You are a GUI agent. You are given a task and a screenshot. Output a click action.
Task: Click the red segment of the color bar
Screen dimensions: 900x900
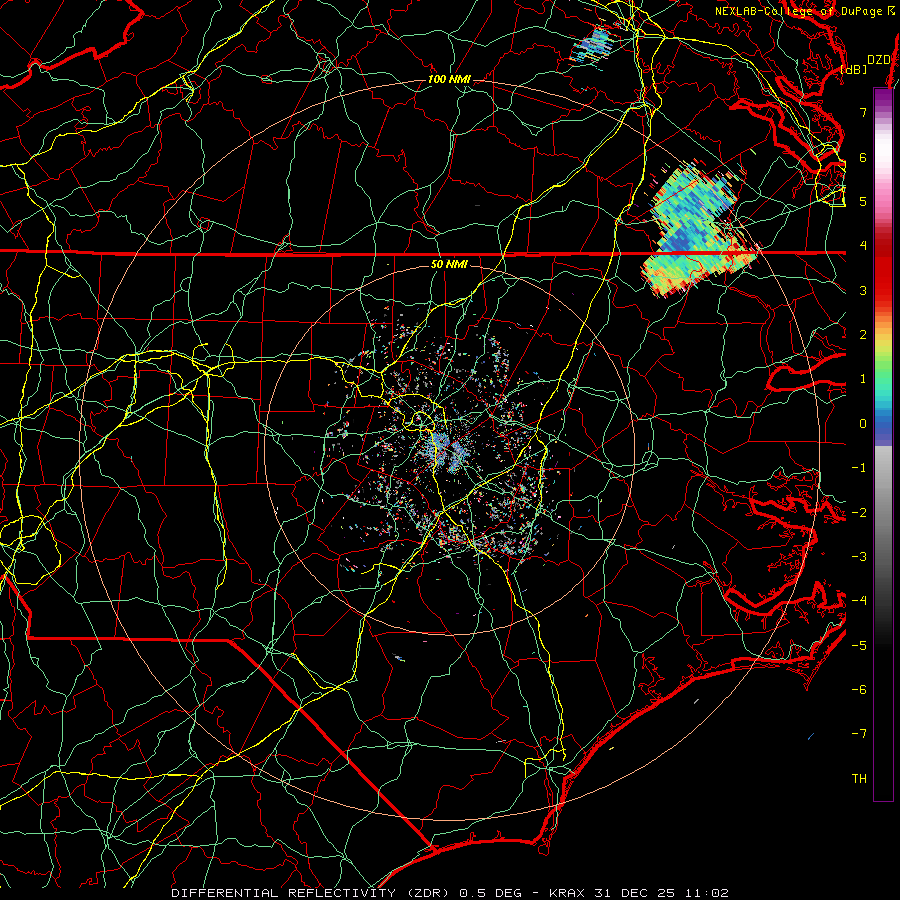(x=883, y=270)
